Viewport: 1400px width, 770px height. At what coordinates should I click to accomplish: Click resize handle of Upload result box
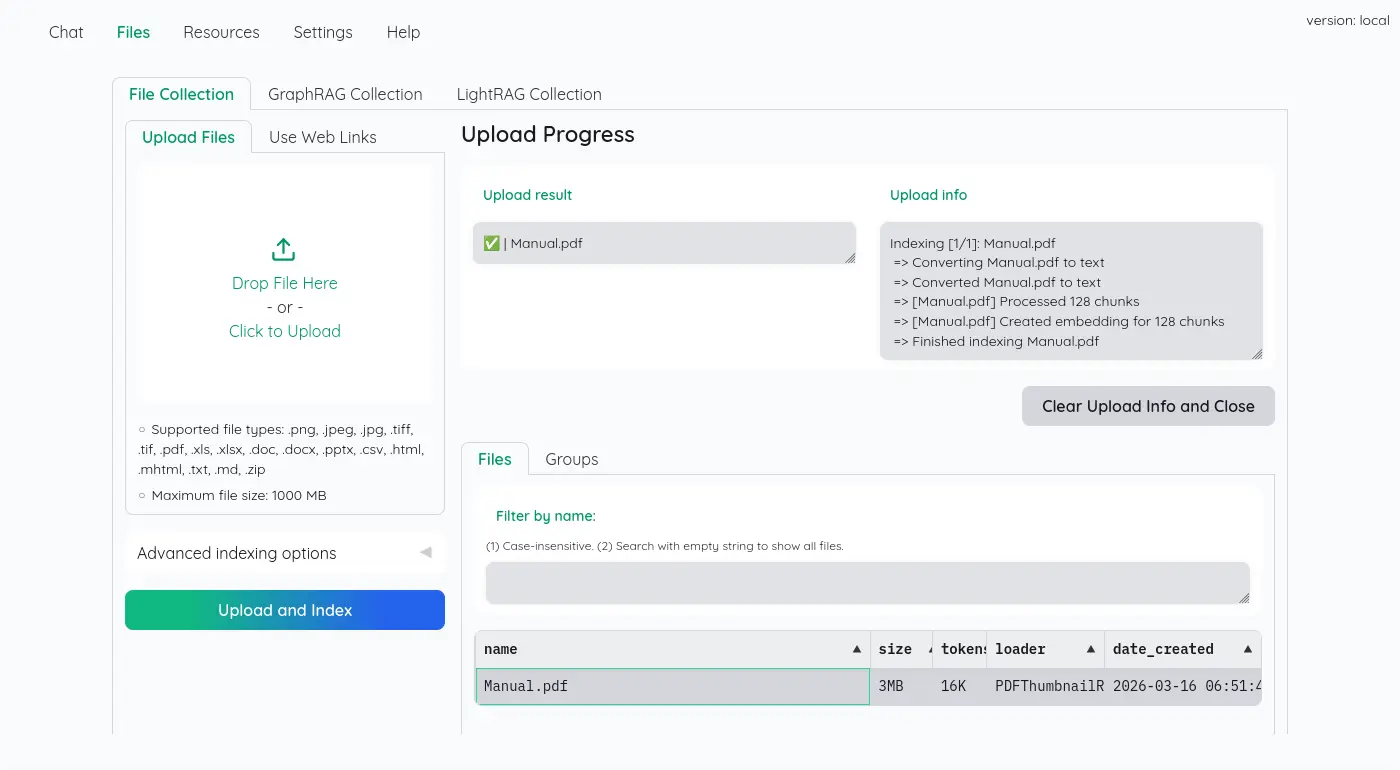850,258
